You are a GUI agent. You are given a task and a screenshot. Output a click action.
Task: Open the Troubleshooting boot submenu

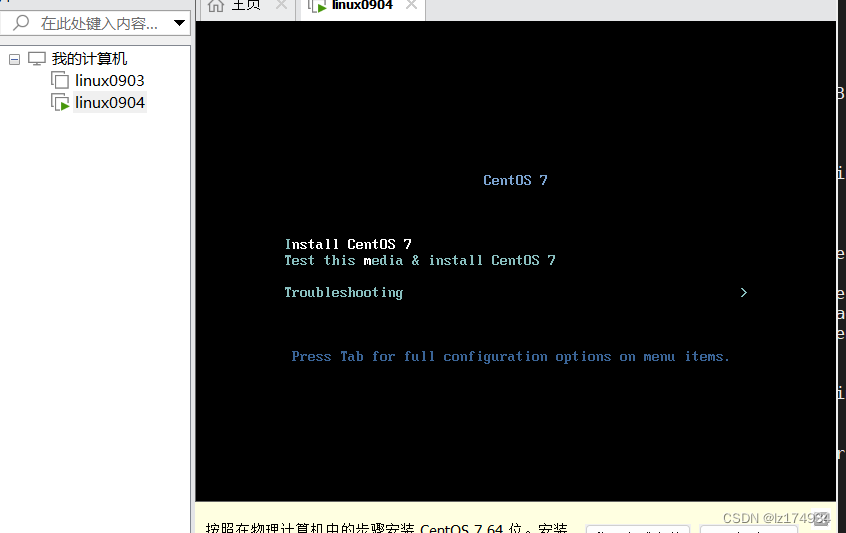tap(344, 292)
